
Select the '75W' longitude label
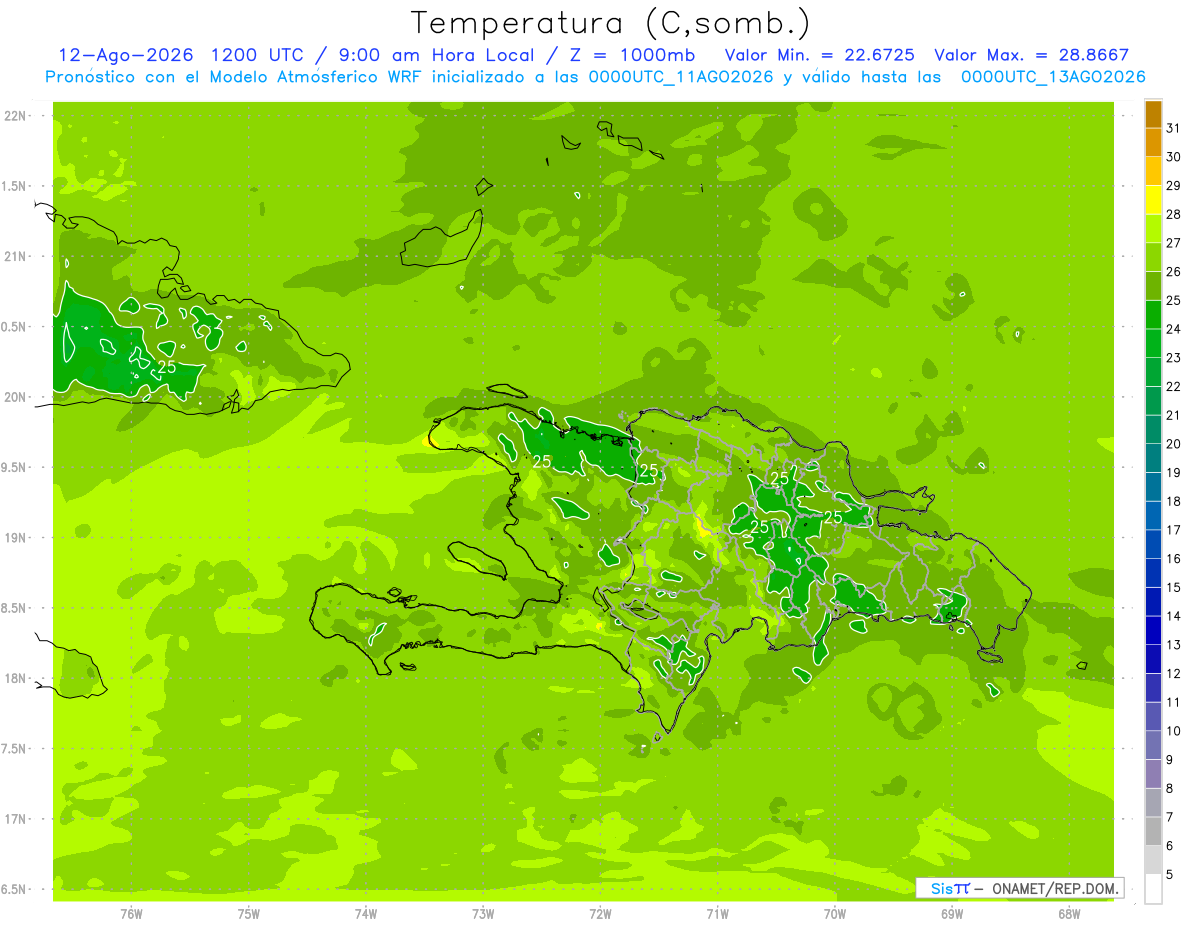[249, 914]
